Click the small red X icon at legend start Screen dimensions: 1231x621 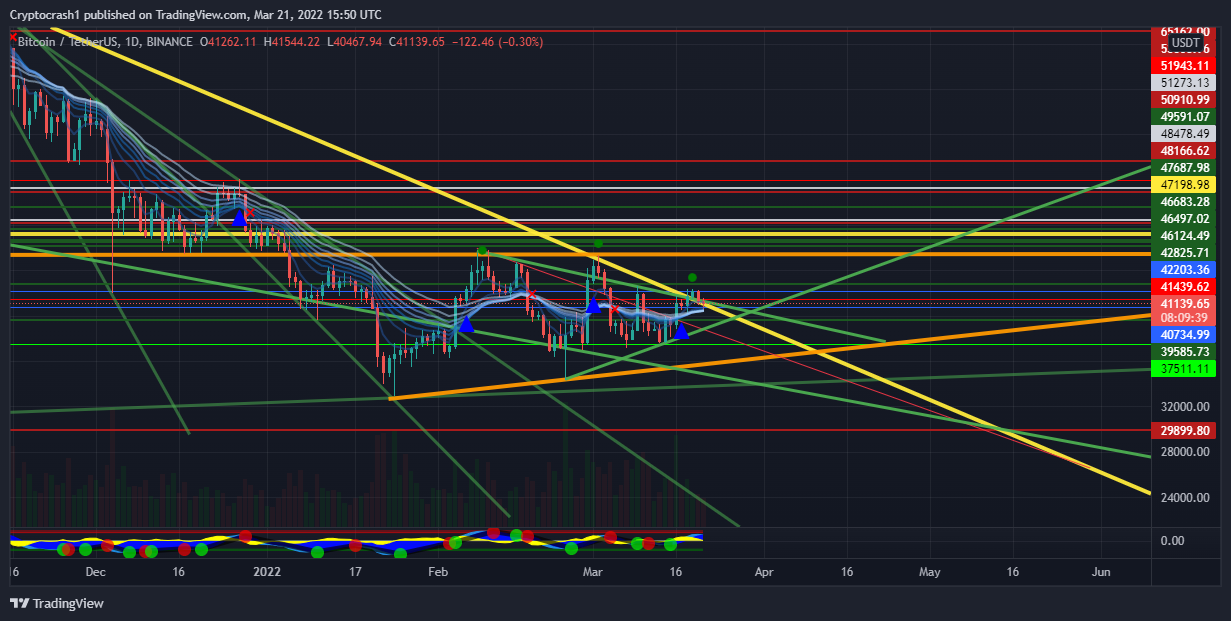tap(12, 35)
